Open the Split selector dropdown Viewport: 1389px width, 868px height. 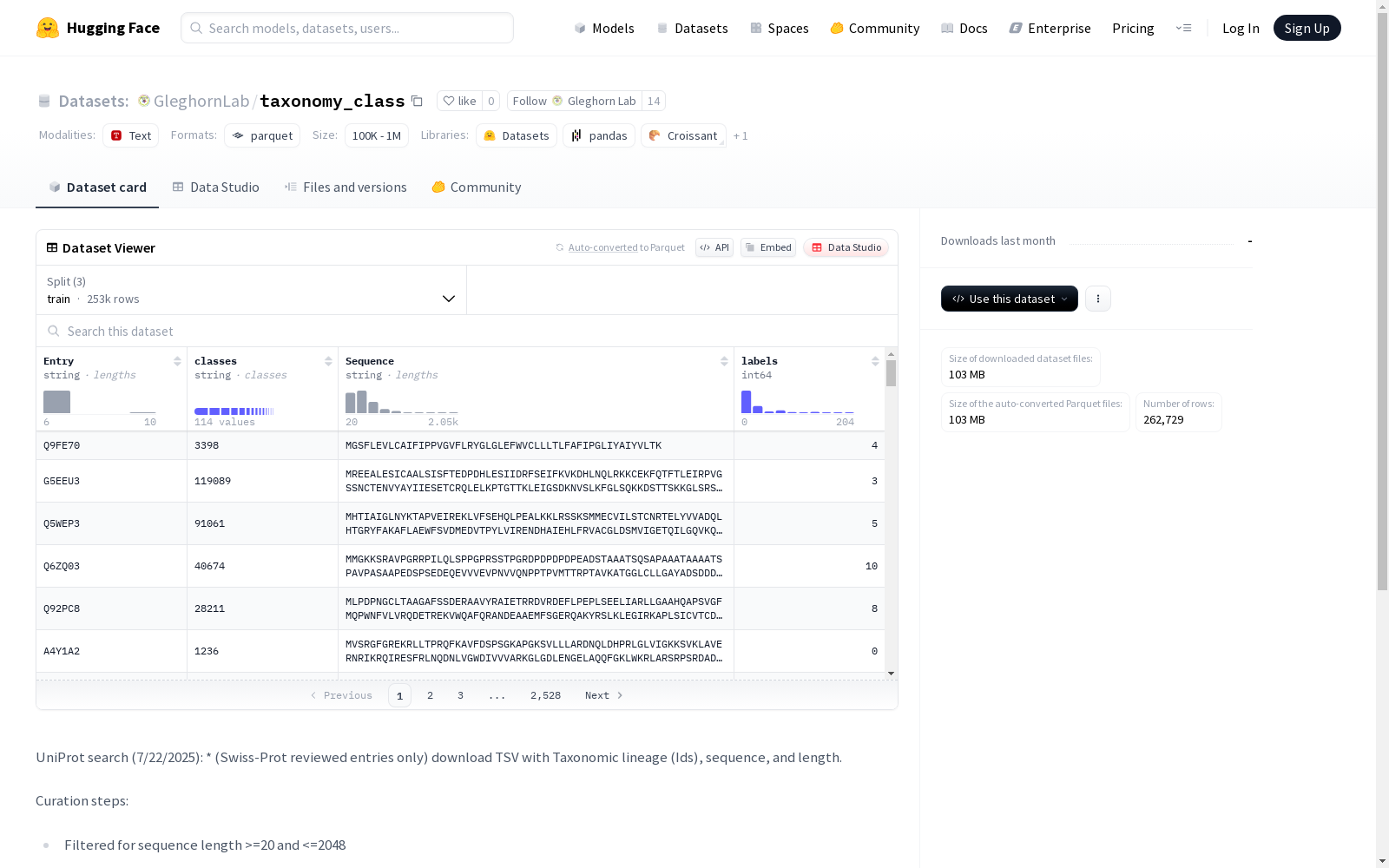[252, 290]
